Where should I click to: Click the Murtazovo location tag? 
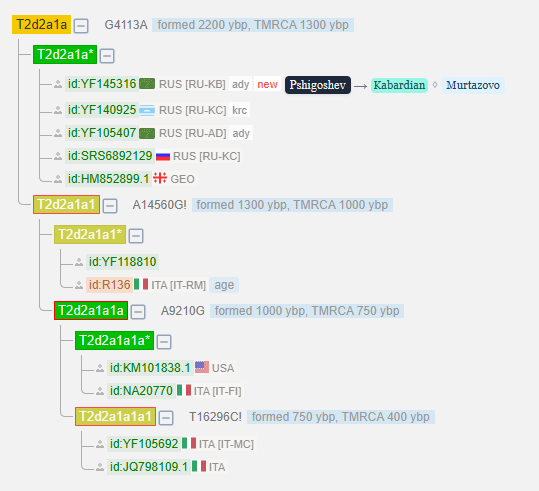473,85
